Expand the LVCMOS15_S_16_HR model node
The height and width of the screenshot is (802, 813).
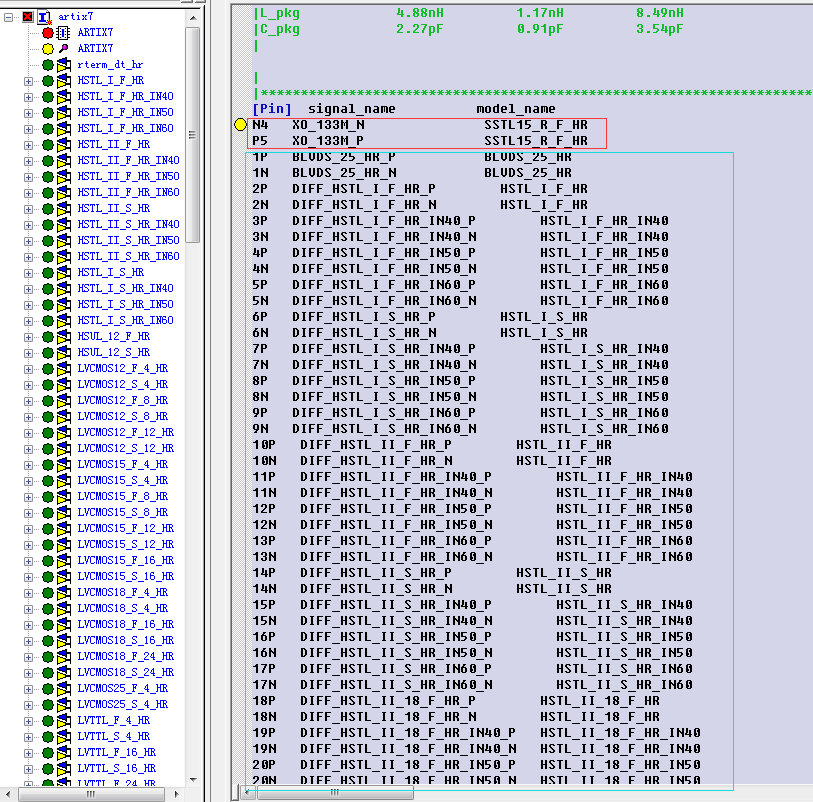click(x=29, y=577)
